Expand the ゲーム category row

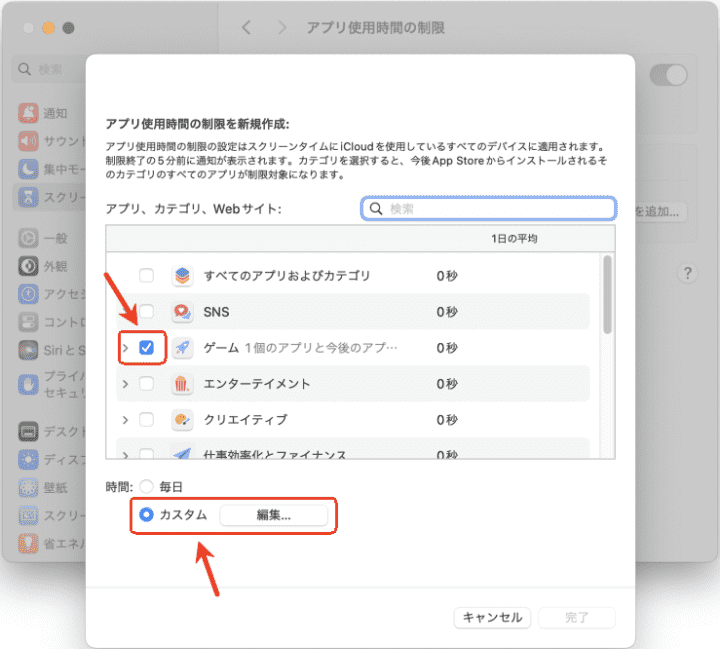[125, 348]
